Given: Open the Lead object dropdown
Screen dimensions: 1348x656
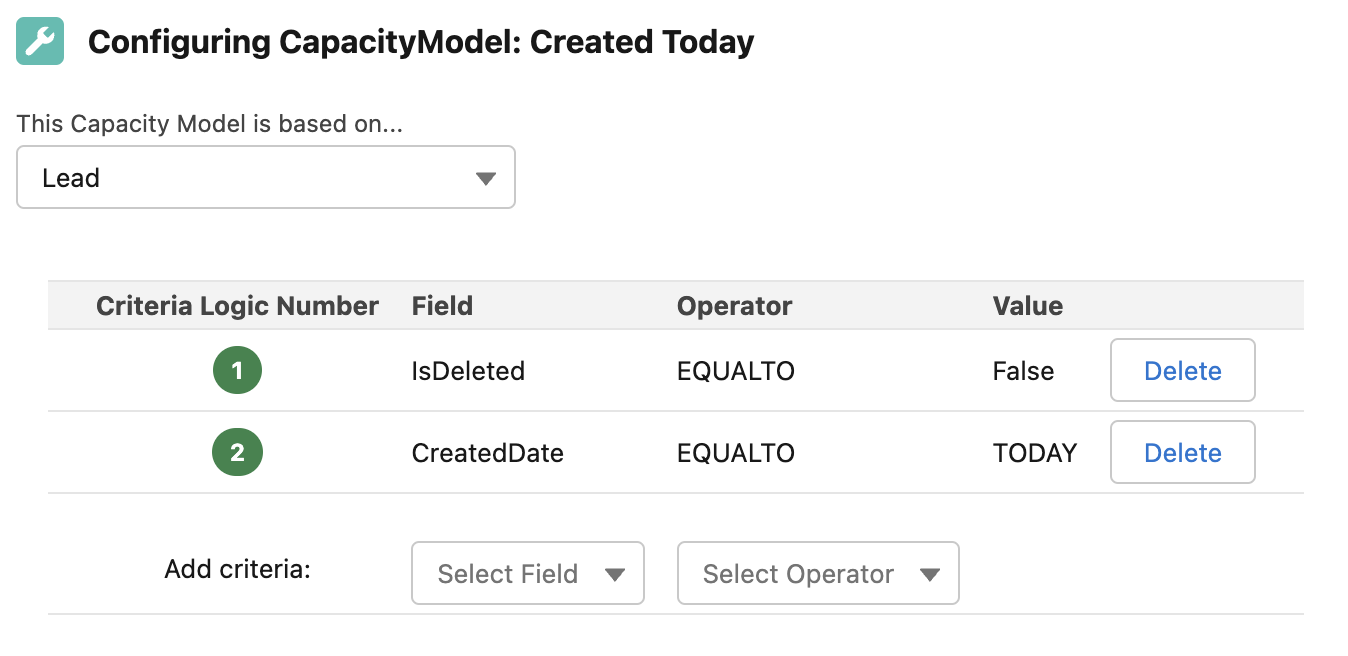Looking at the screenshot, I should [x=266, y=177].
